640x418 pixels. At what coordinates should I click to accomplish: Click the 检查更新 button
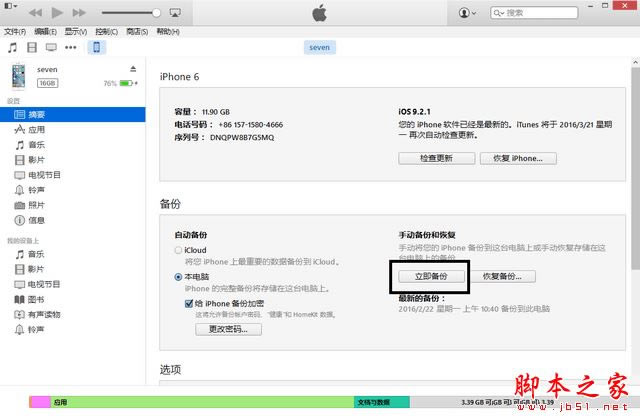[x=435, y=158]
